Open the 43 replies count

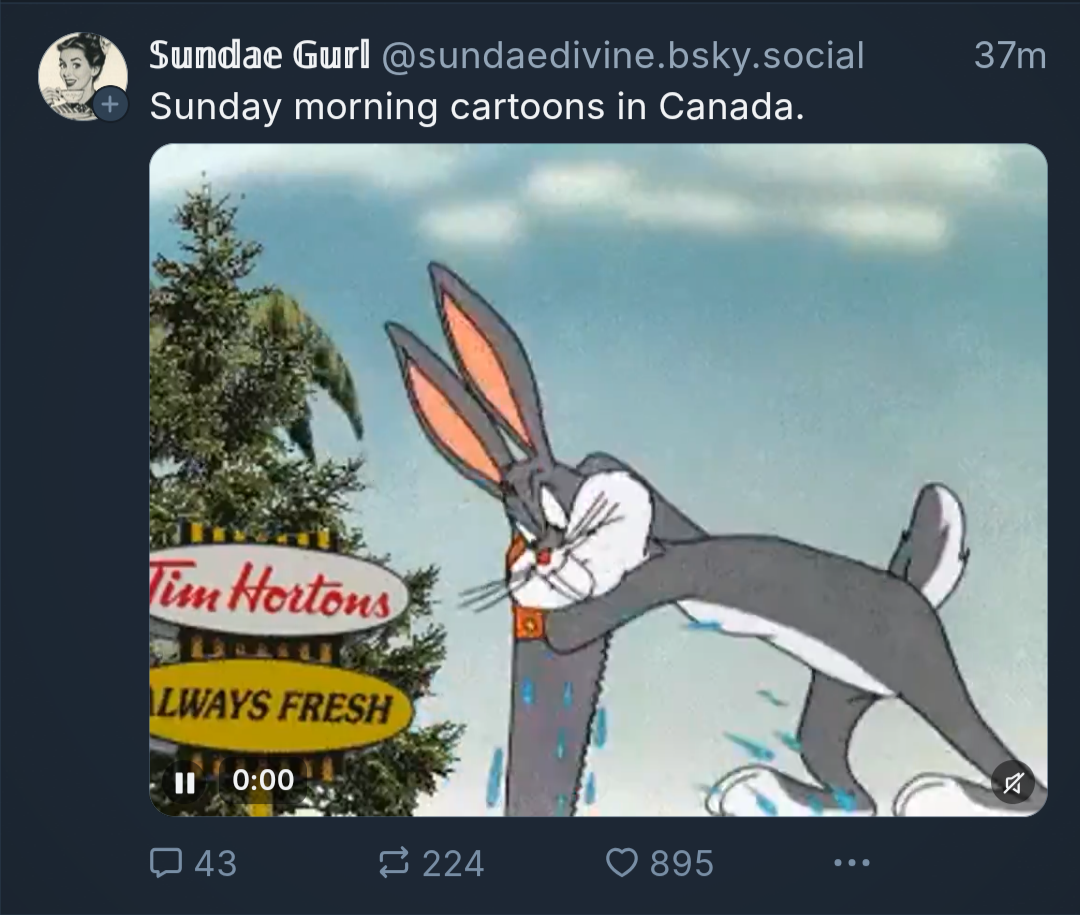pos(216,863)
